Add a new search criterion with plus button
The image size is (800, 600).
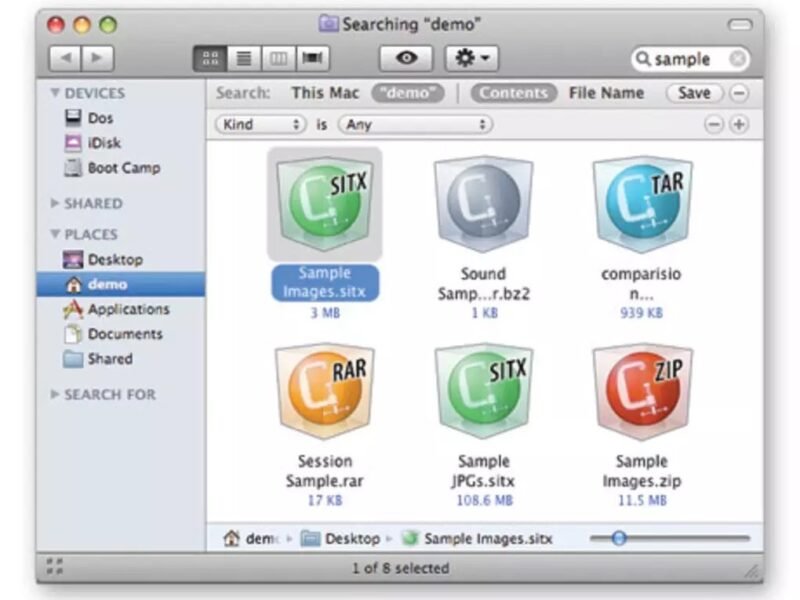pos(737,124)
